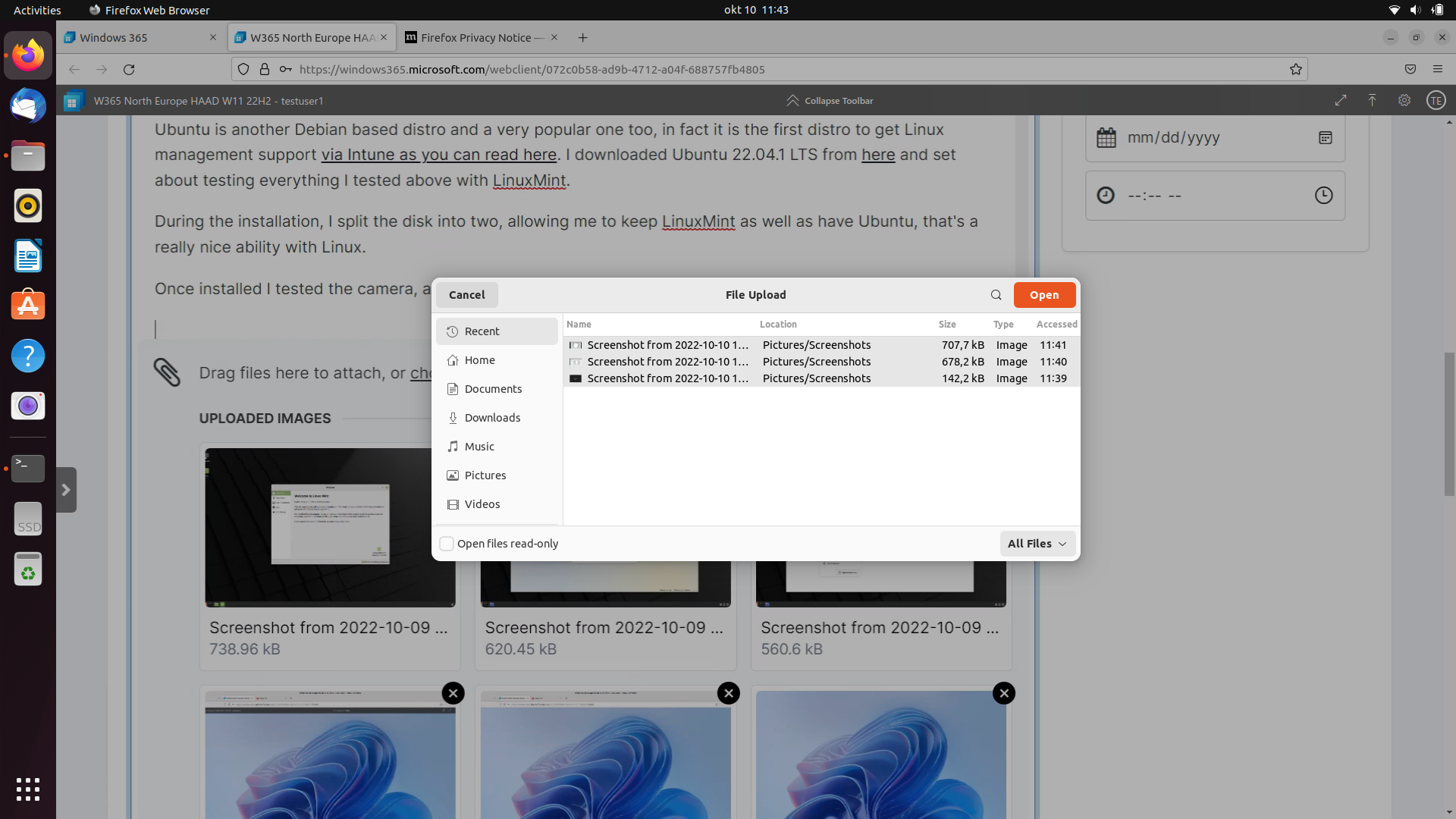Launch Thunderbird mail from the dock
1456x819 pixels.
point(28,105)
